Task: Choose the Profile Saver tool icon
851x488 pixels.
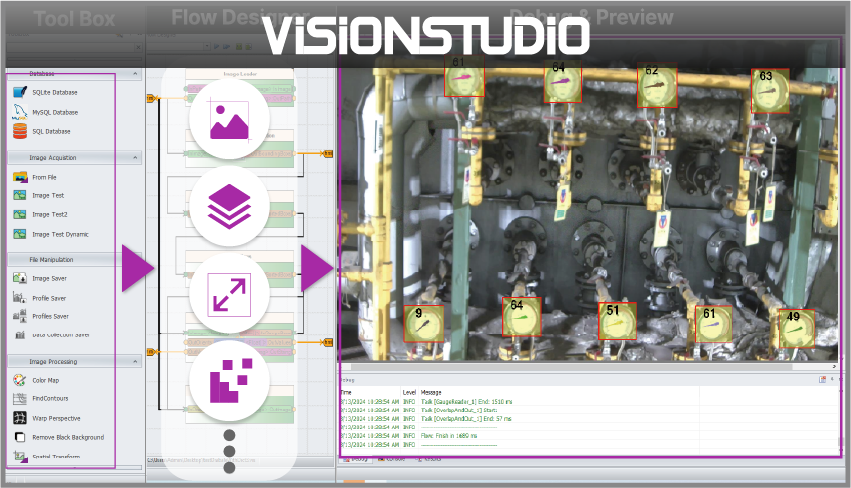Action: tap(20, 297)
